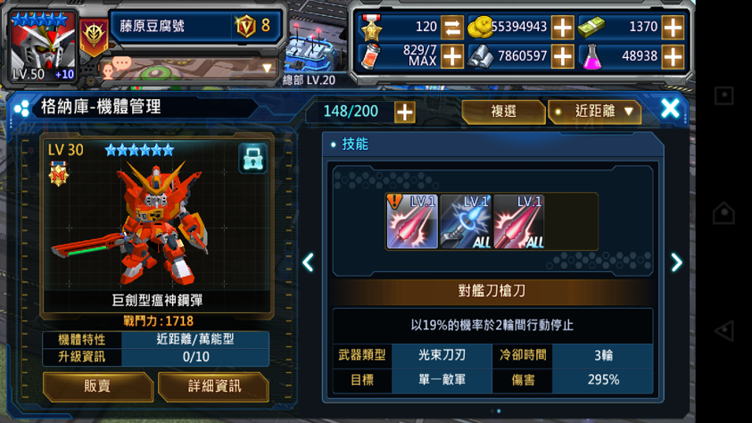Add gold coins with the plus button
Image resolution: width=752 pixels, height=423 pixels.
[x=563, y=27]
